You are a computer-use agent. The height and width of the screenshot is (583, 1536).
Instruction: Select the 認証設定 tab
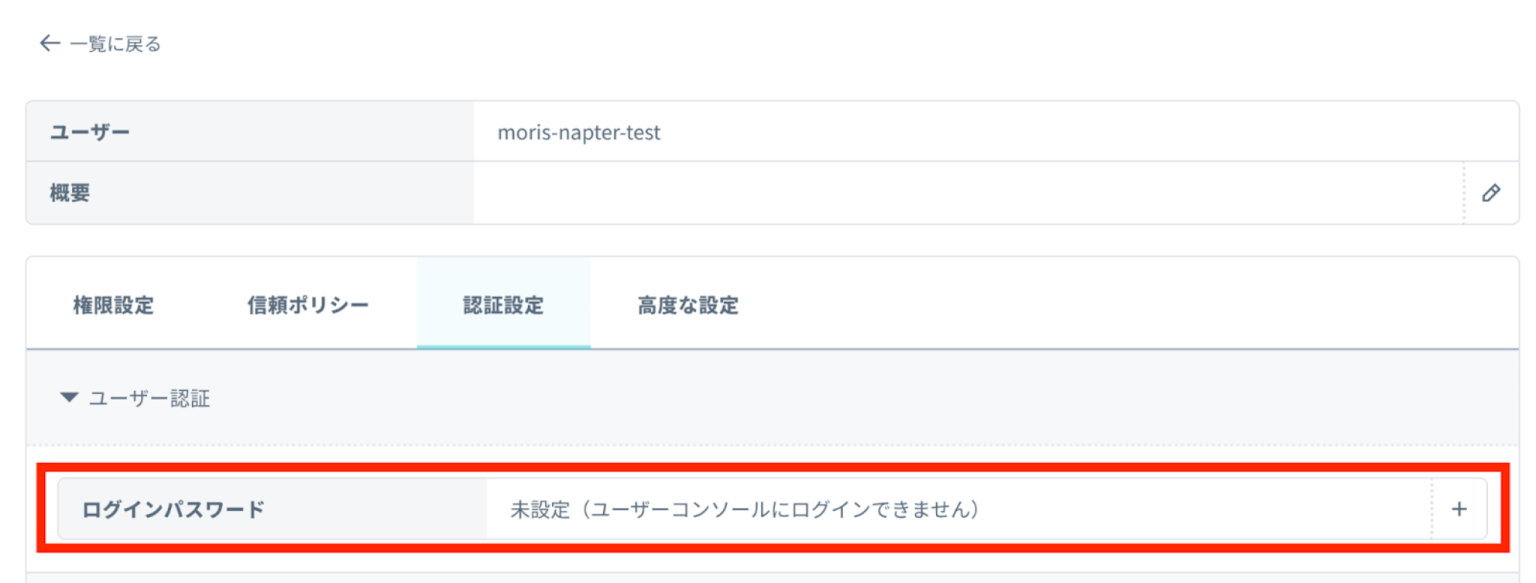coord(503,305)
